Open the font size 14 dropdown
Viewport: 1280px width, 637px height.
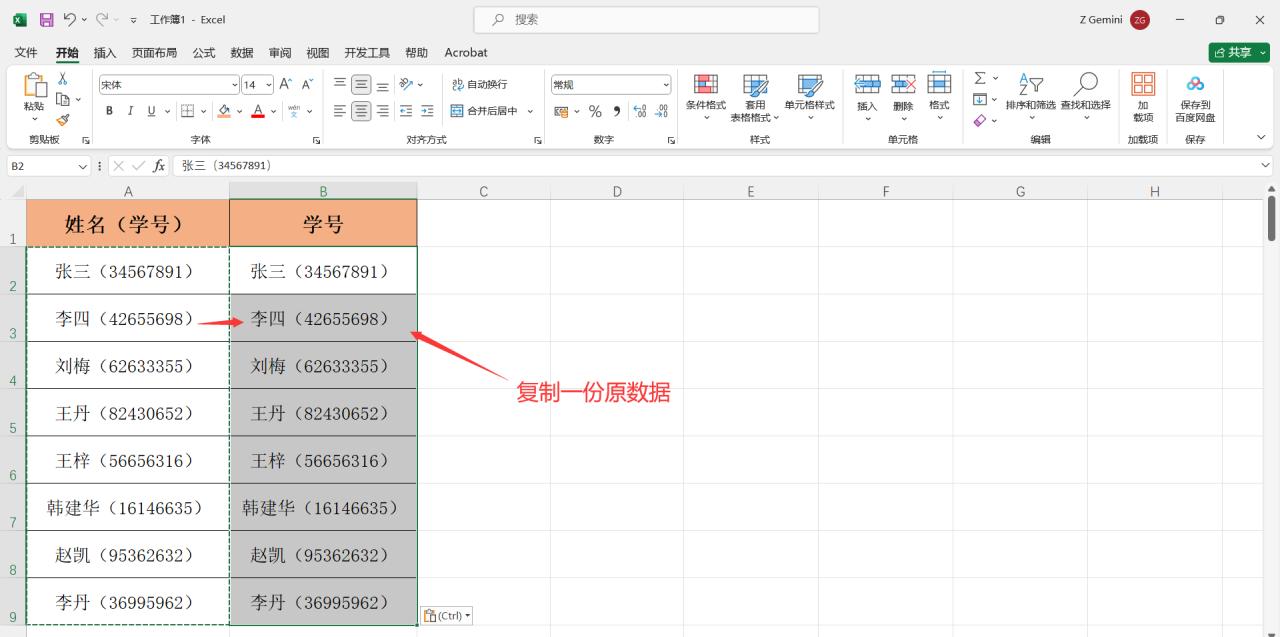click(x=269, y=85)
